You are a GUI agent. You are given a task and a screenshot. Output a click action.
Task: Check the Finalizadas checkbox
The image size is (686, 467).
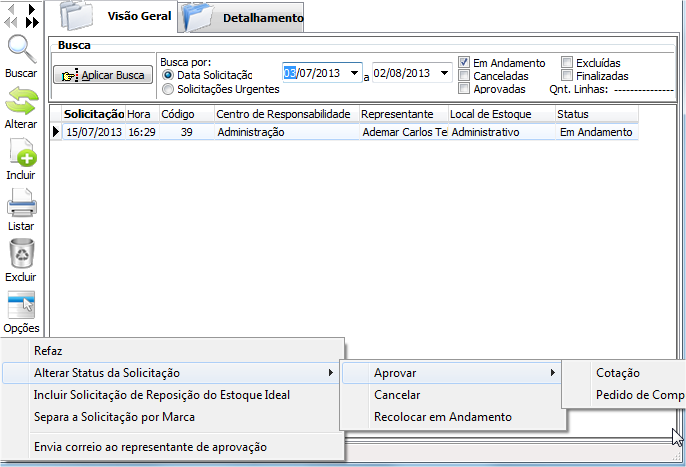click(568, 75)
